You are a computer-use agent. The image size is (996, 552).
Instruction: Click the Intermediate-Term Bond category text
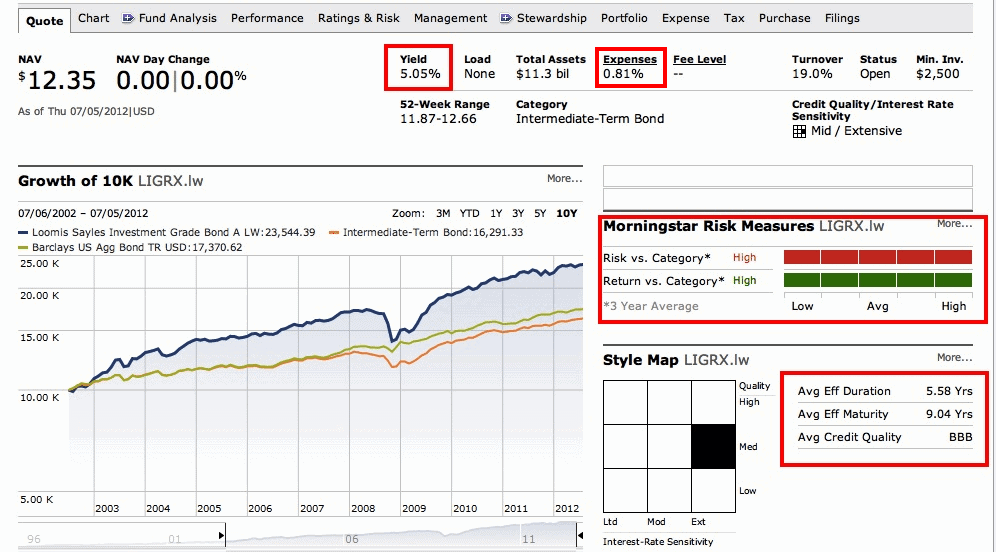(590, 119)
